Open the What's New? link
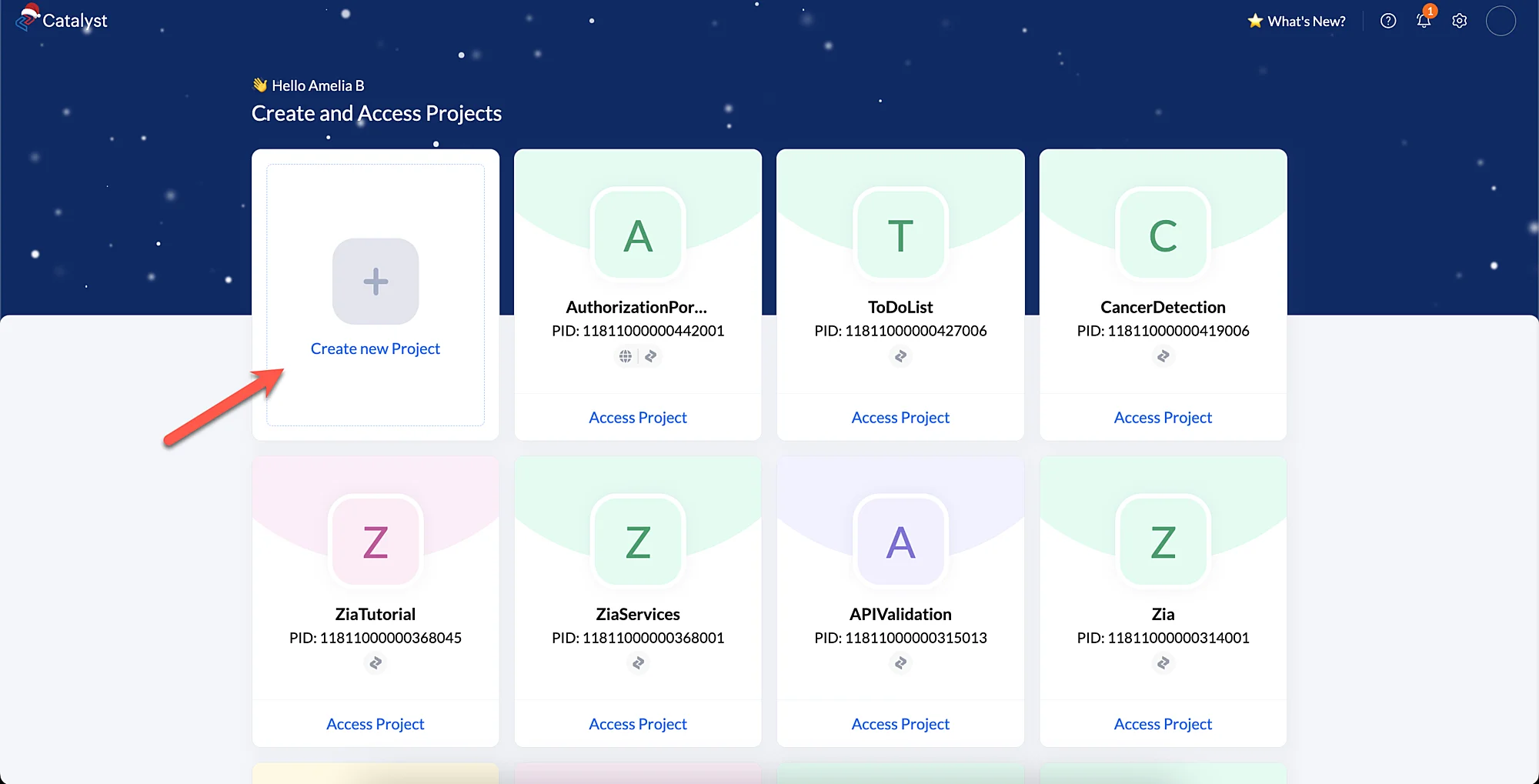 point(1307,22)
